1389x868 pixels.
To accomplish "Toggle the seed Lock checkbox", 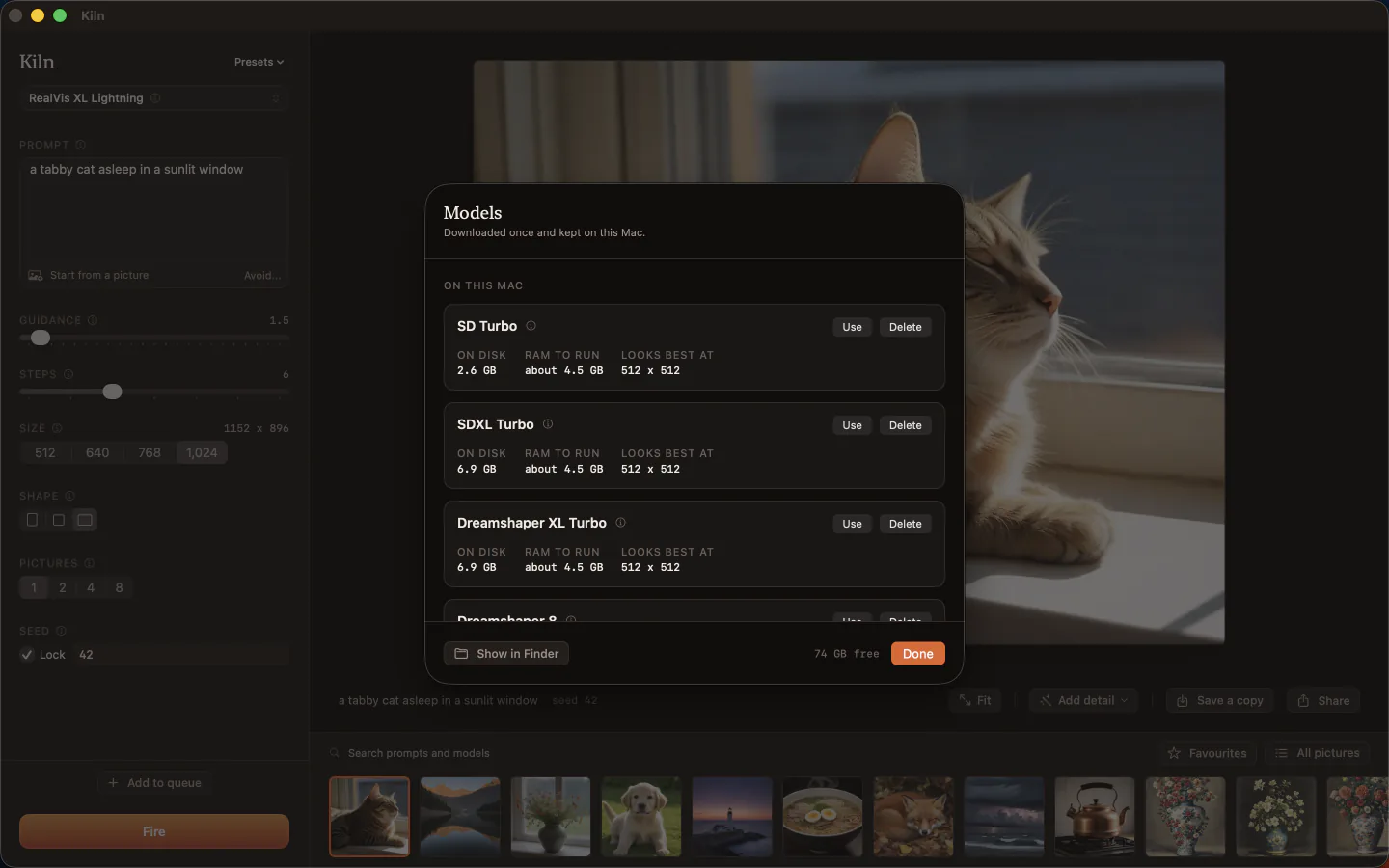I will tap(27, 655).
